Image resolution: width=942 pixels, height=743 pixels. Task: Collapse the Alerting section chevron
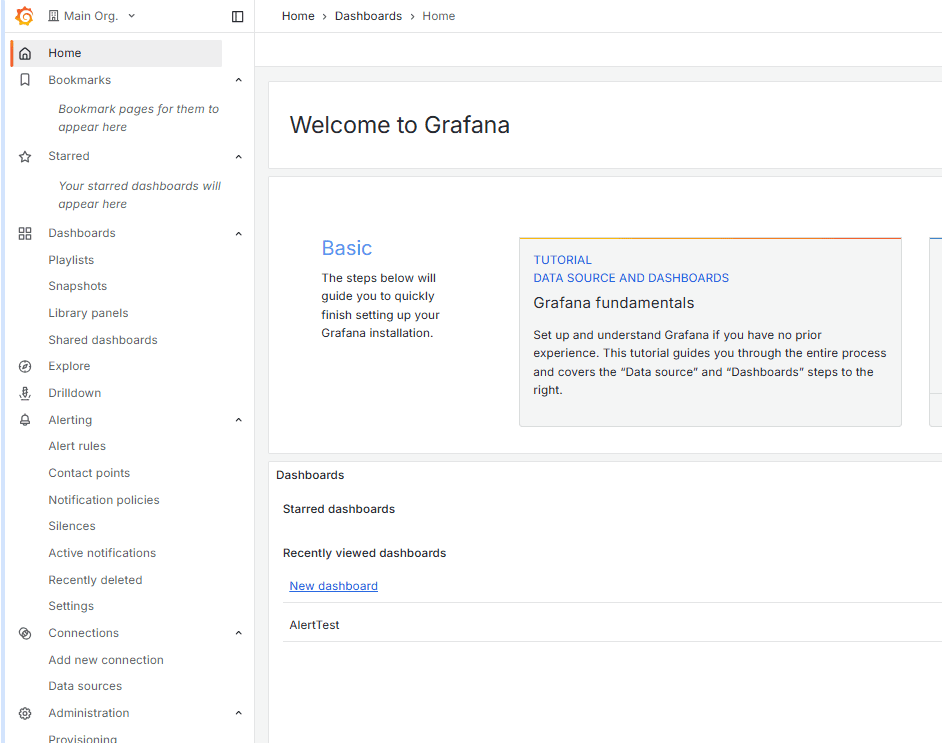(239, 420)
